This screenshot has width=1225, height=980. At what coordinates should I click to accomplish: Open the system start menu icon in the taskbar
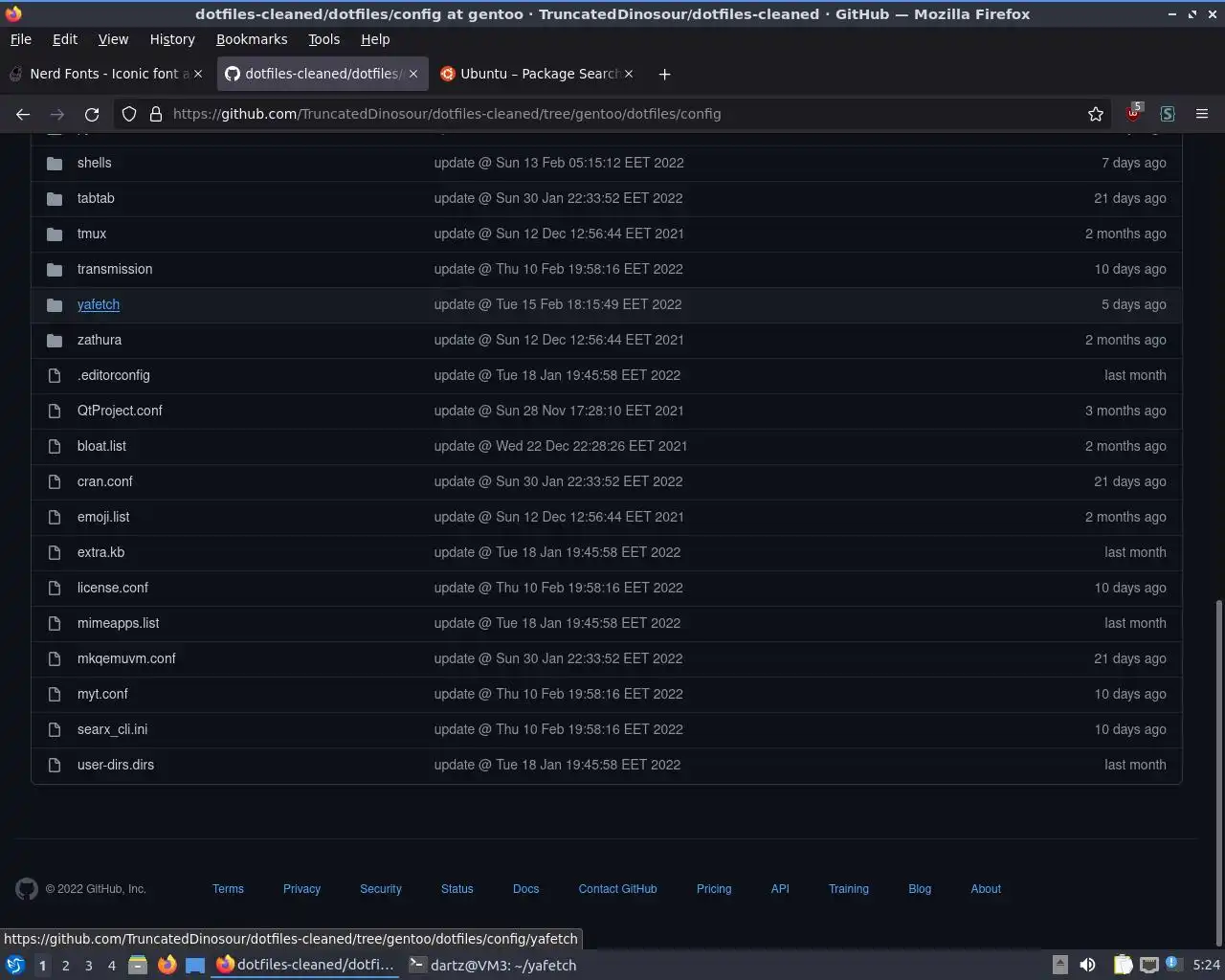pos(15,965)
